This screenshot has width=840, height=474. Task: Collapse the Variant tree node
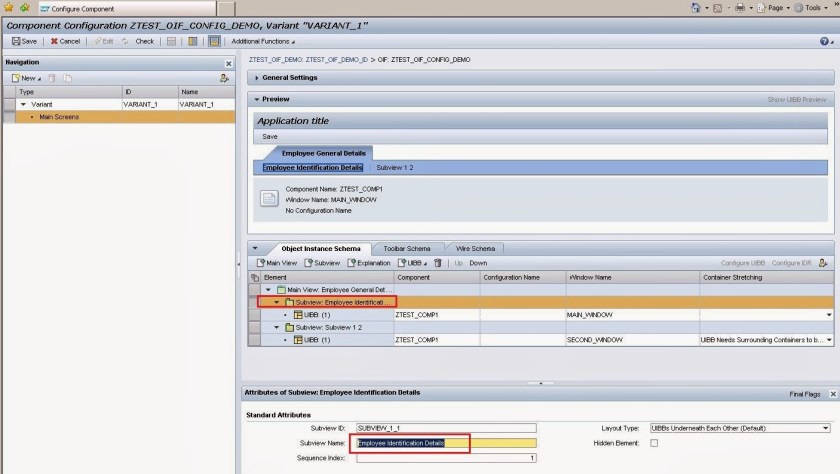24,104
